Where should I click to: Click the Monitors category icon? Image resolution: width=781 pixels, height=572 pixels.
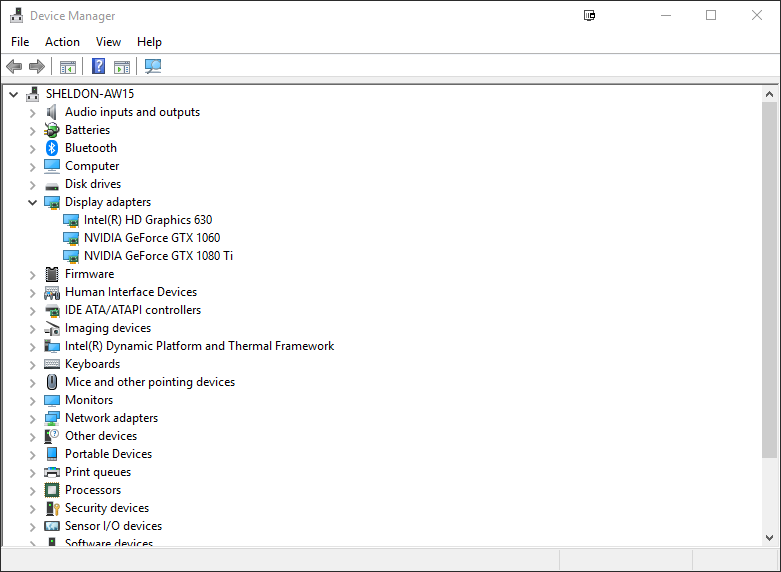tap(52, 401)
